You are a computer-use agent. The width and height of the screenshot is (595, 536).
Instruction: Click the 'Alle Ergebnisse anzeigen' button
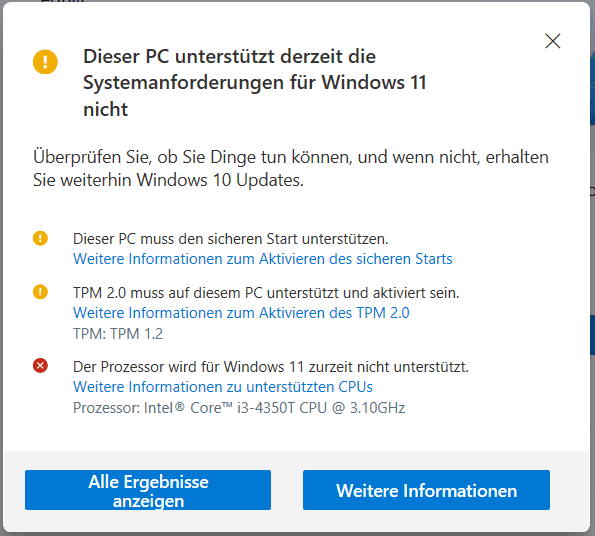click(x=148, y=490)
